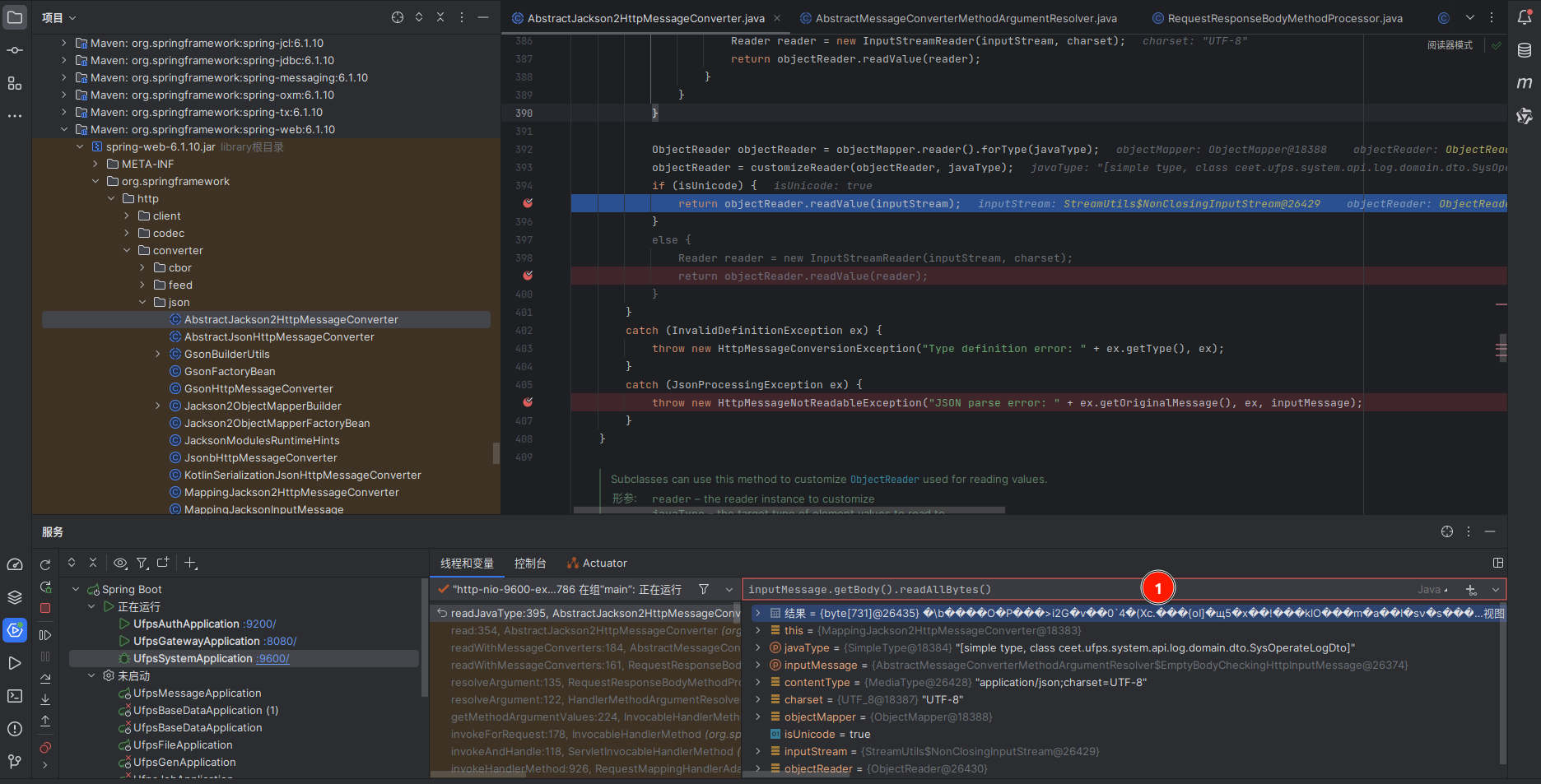Collapse all nodes in Project panel
The height and width of the screenshot is (784, 1541).
click(x=440, y=17)
